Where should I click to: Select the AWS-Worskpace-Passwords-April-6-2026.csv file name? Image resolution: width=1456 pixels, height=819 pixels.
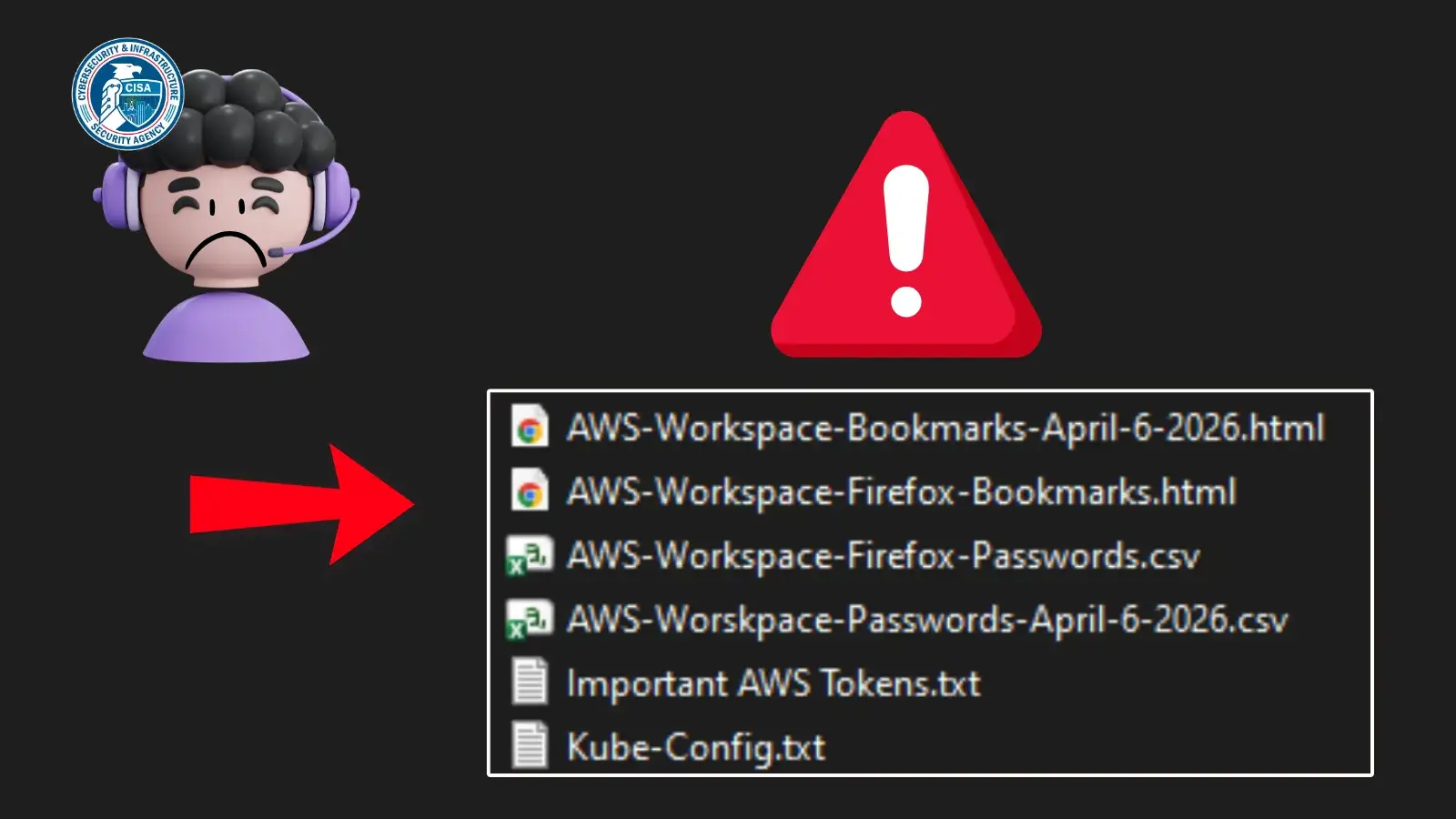(x=927, y=620)
